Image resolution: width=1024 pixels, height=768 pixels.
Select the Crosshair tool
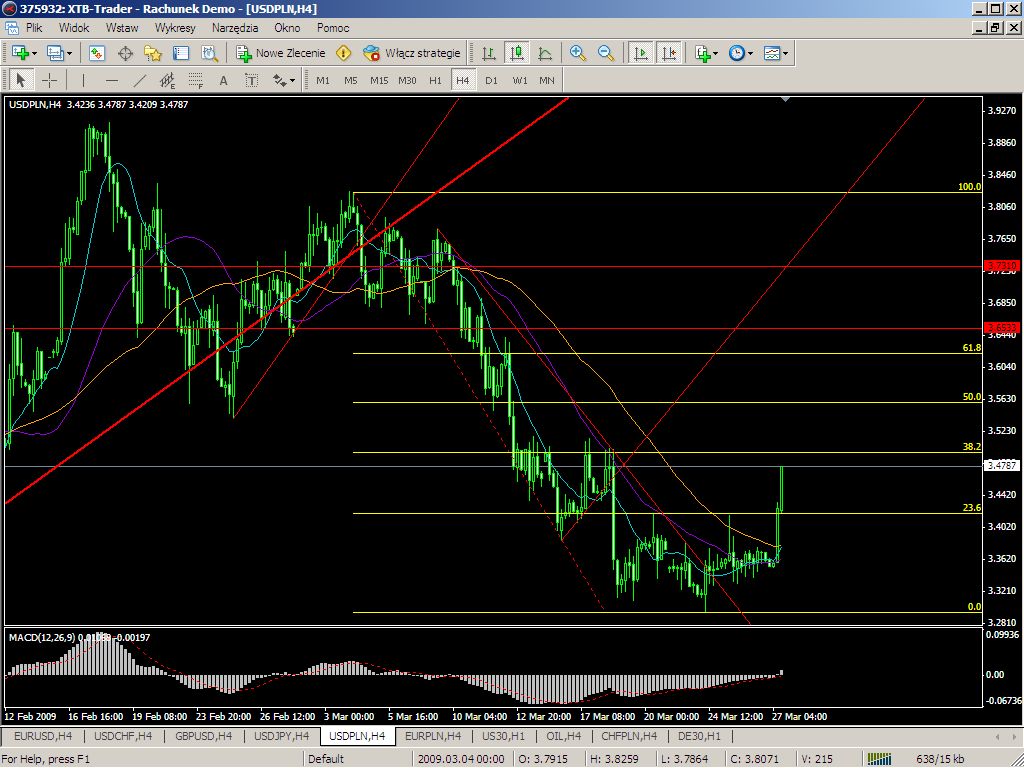50,80
